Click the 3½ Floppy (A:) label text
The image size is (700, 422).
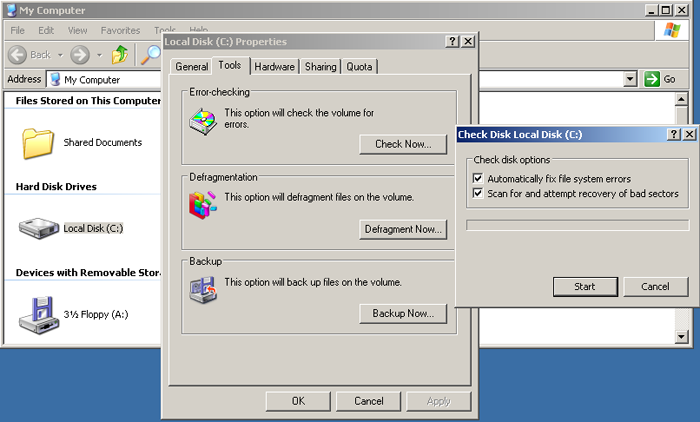coord(96,314)
